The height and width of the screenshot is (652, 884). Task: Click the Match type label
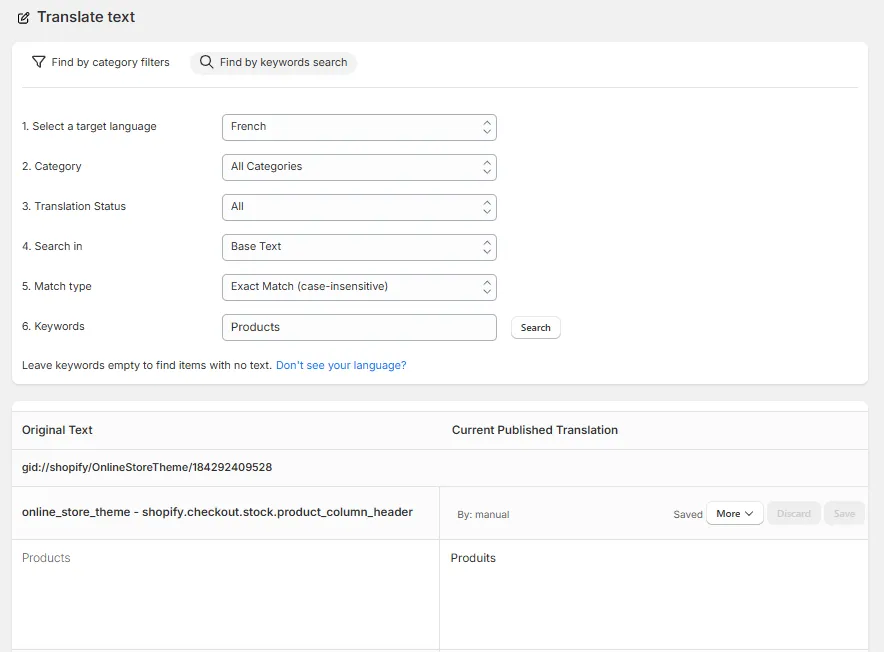coord(57,287)
